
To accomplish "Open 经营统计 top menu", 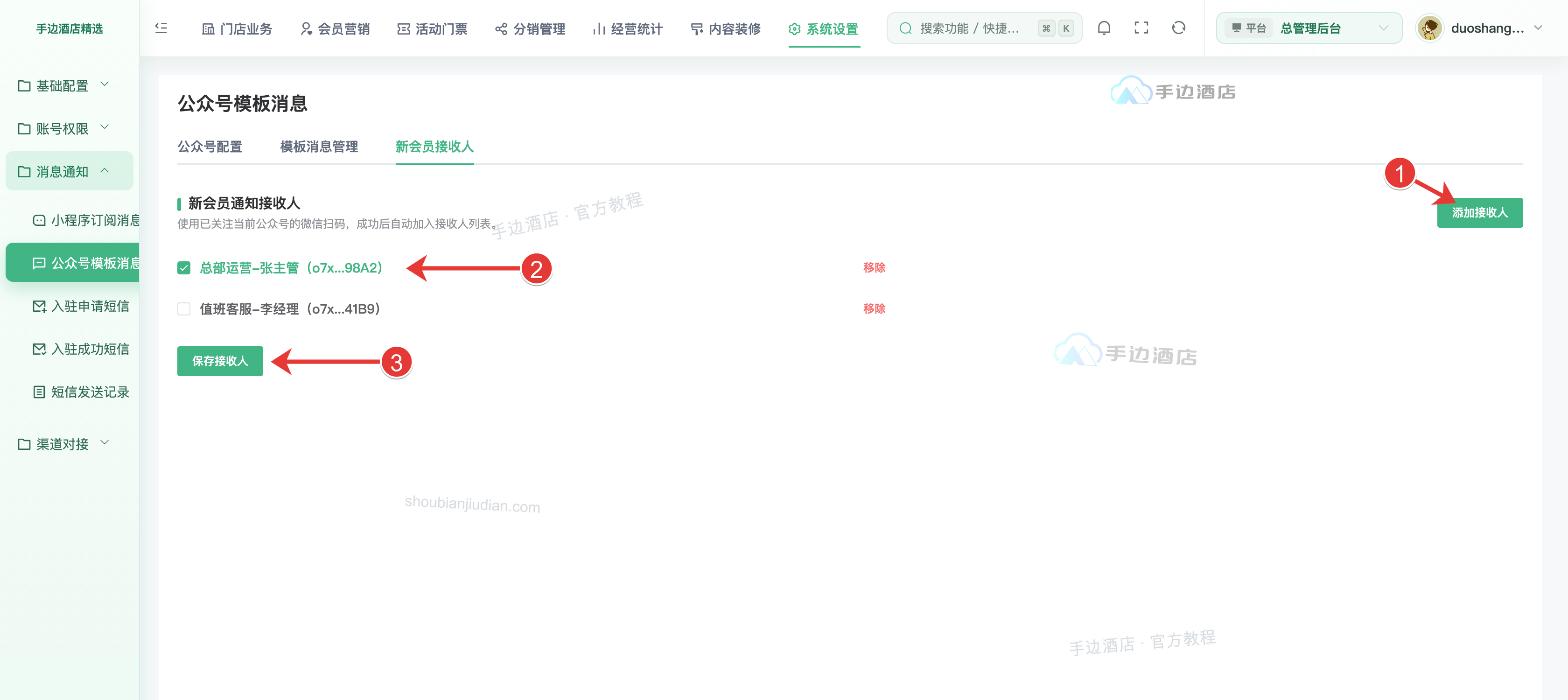I will (x=628, y=28).
